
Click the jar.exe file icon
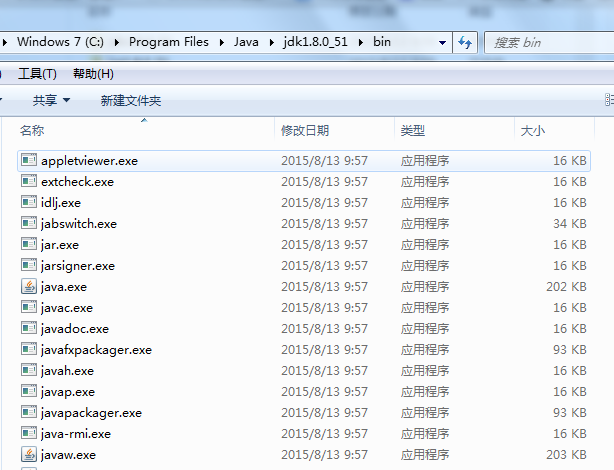[29, 244]
